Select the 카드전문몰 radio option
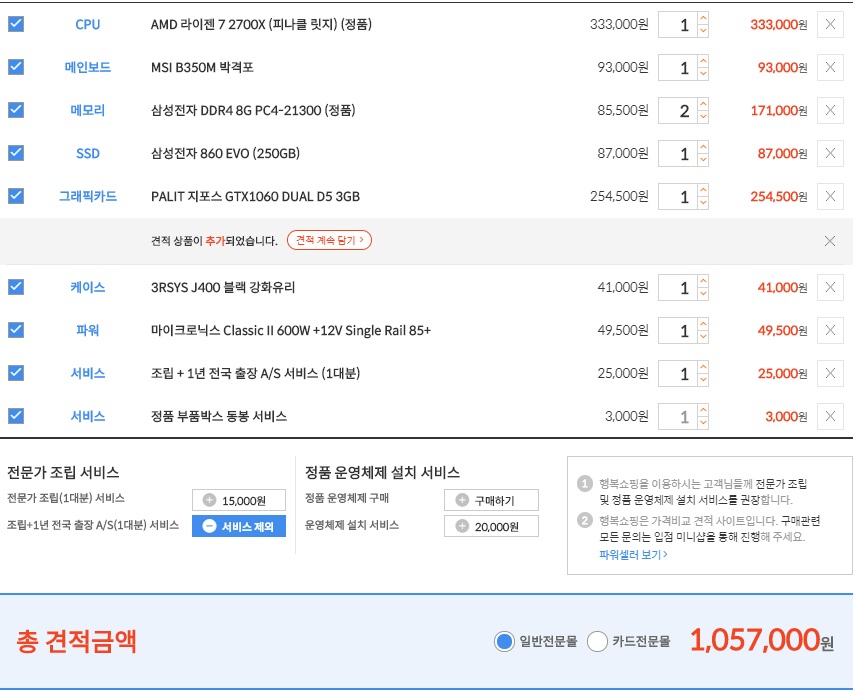This screenshot has width=856, height=691. (x=597, y=641)
